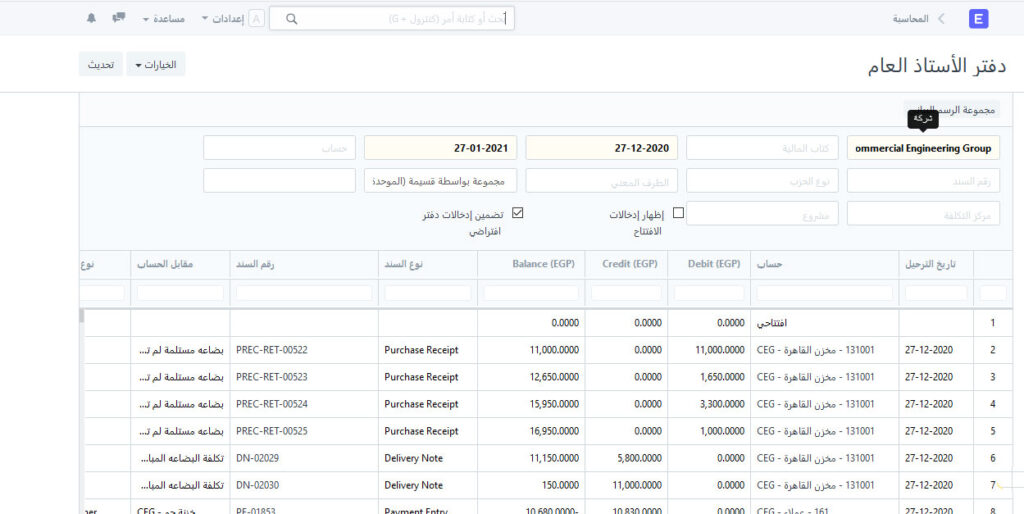This screenshot has width=1024, height=514.
Task: Select voucher PREC-RET-00524 cell
Action: coord(304,404)
